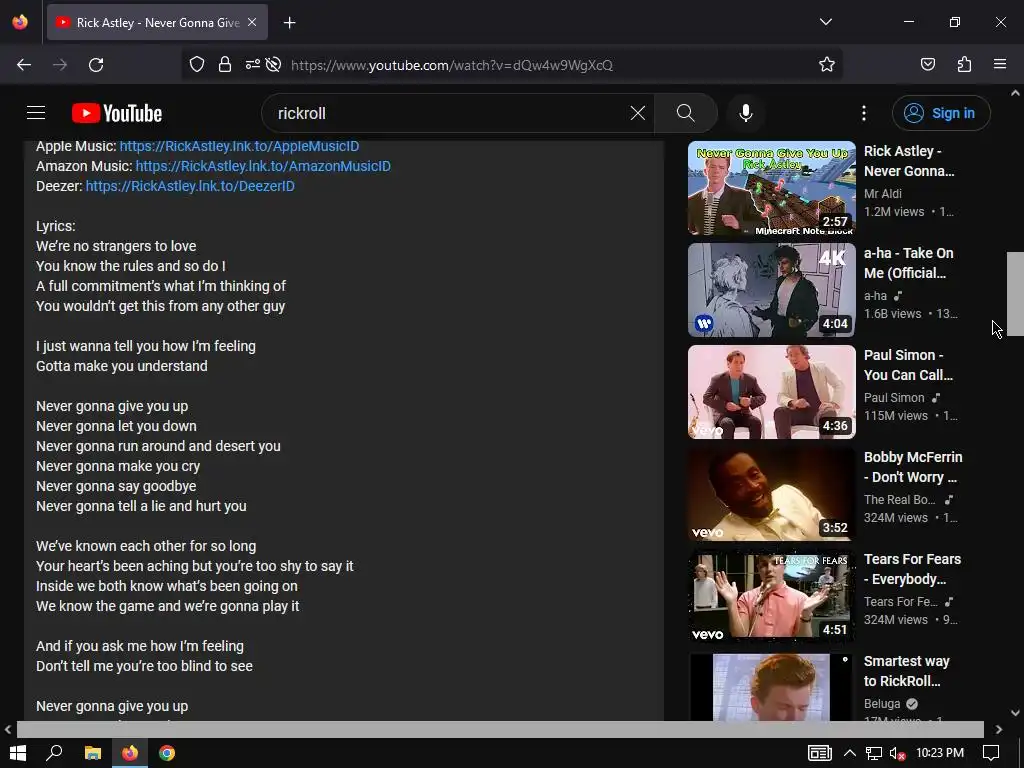
Task: Close the Rick Astley tab
Action: tap(252, 22)
